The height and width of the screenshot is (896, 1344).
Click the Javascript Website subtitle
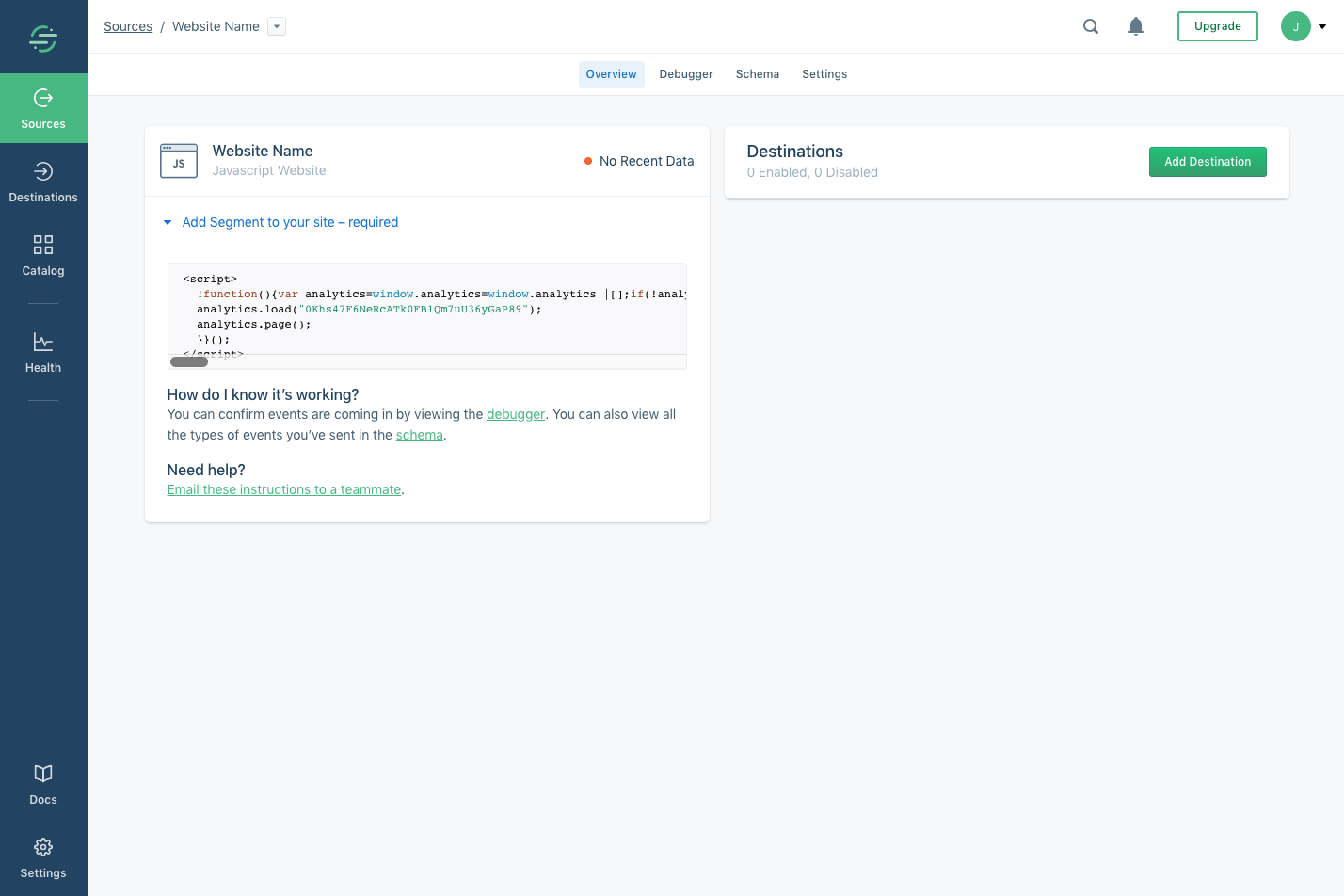coord(269,170)
